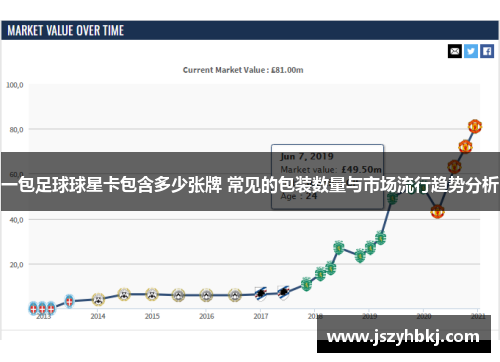The height and width of the screenshot is (362, 500).
Task: Select the raised red-cross club marker in mid-2013
Action: coord(69,301)
